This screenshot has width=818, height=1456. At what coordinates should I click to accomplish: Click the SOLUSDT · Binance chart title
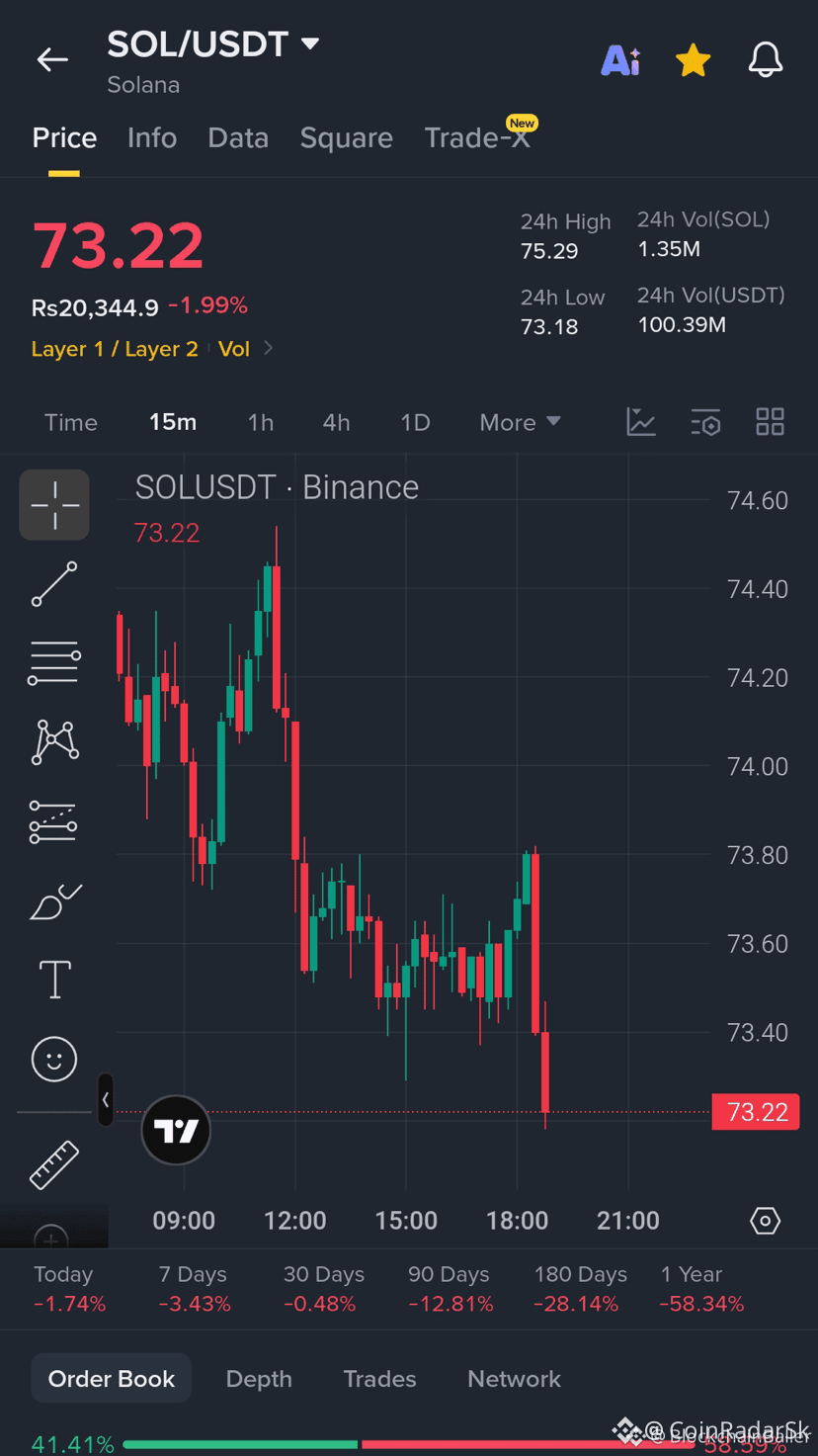277,487
